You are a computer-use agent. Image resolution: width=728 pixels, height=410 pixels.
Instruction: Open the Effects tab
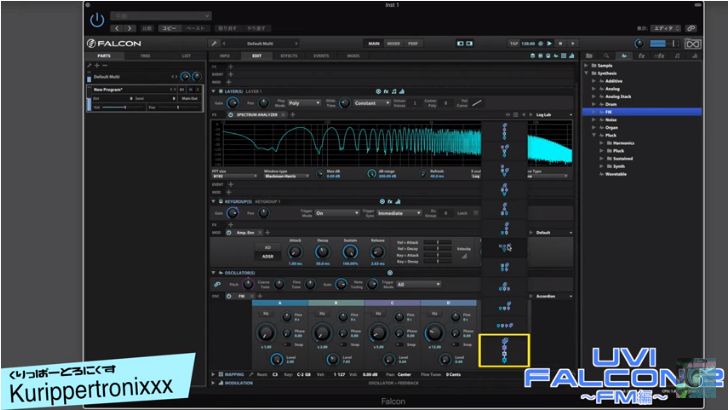289,56
